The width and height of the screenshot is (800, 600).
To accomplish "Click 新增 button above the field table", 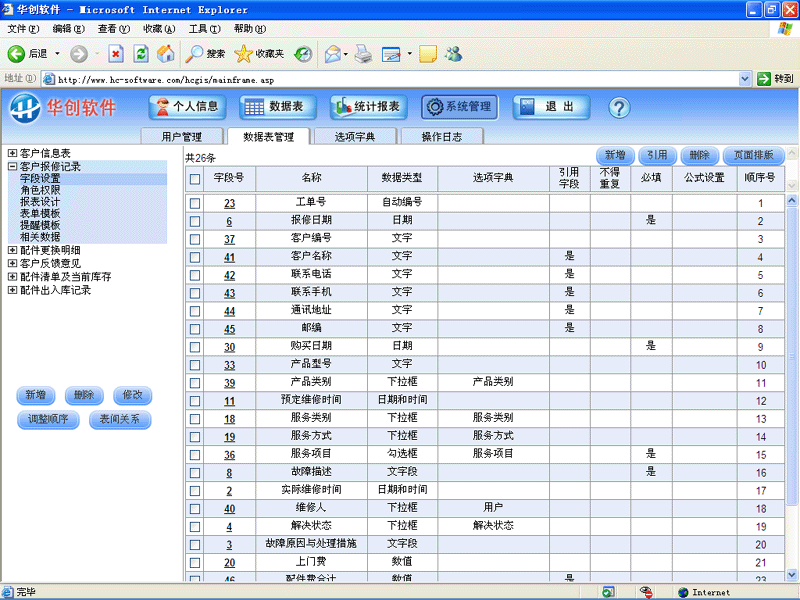I will tap(615, 155).
